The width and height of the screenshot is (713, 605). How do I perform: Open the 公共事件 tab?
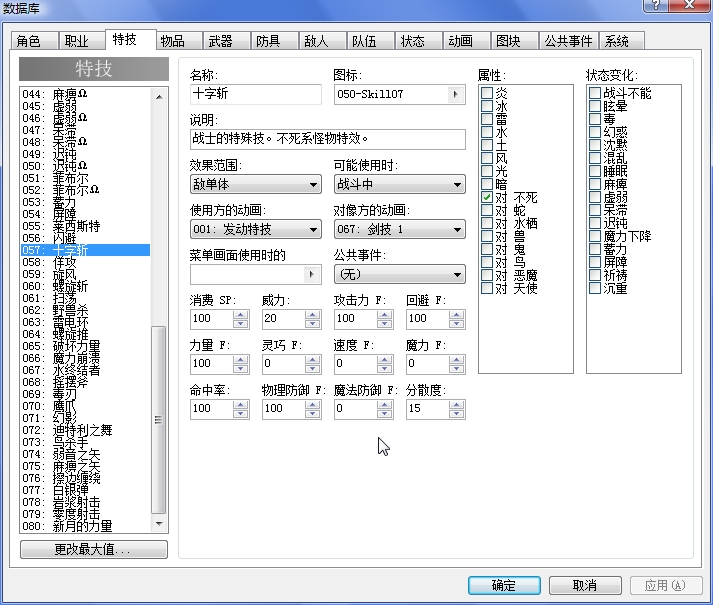click(x=568, y=41)
